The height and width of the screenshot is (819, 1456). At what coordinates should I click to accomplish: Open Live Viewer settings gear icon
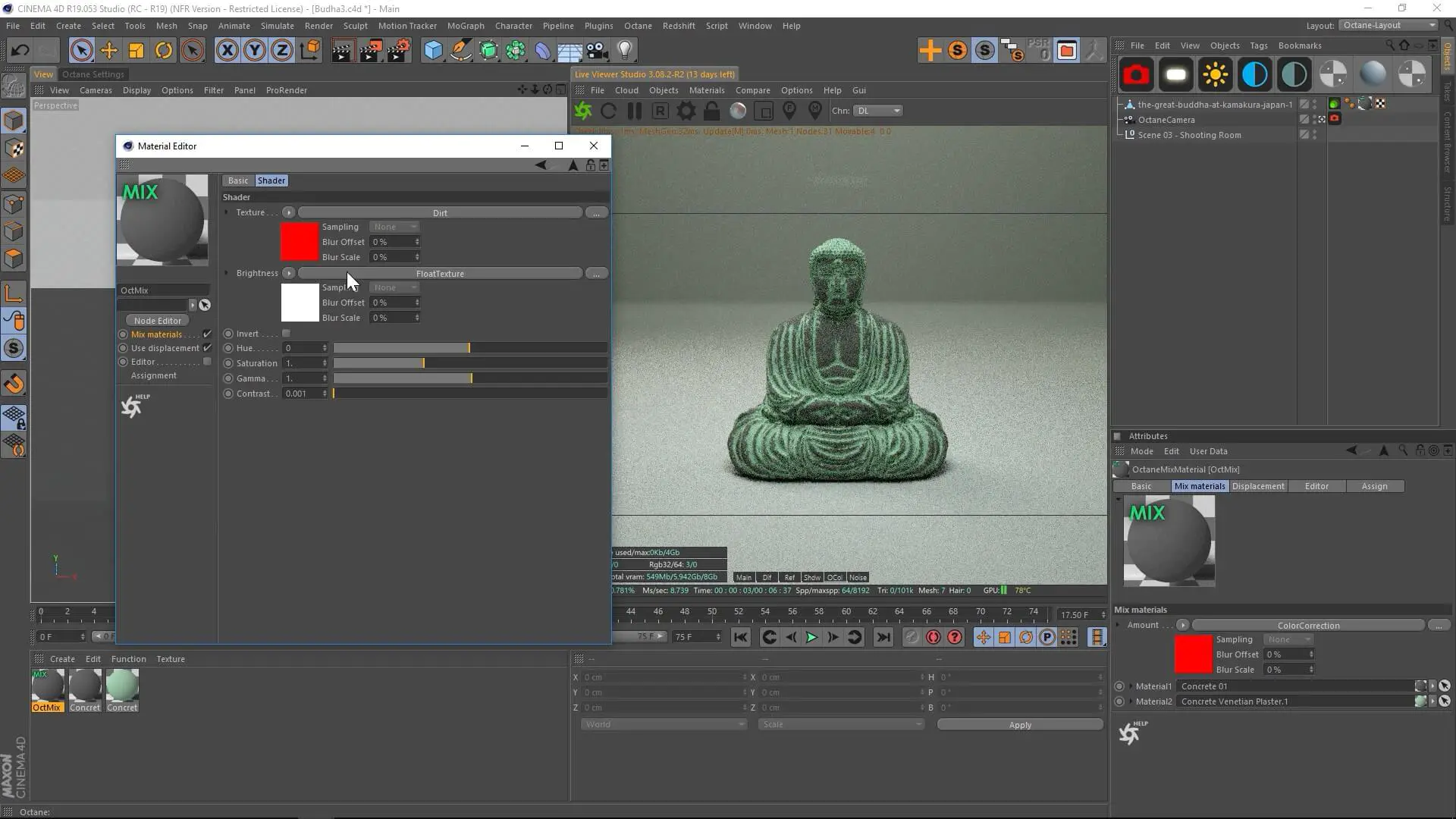tap(686, 111)
